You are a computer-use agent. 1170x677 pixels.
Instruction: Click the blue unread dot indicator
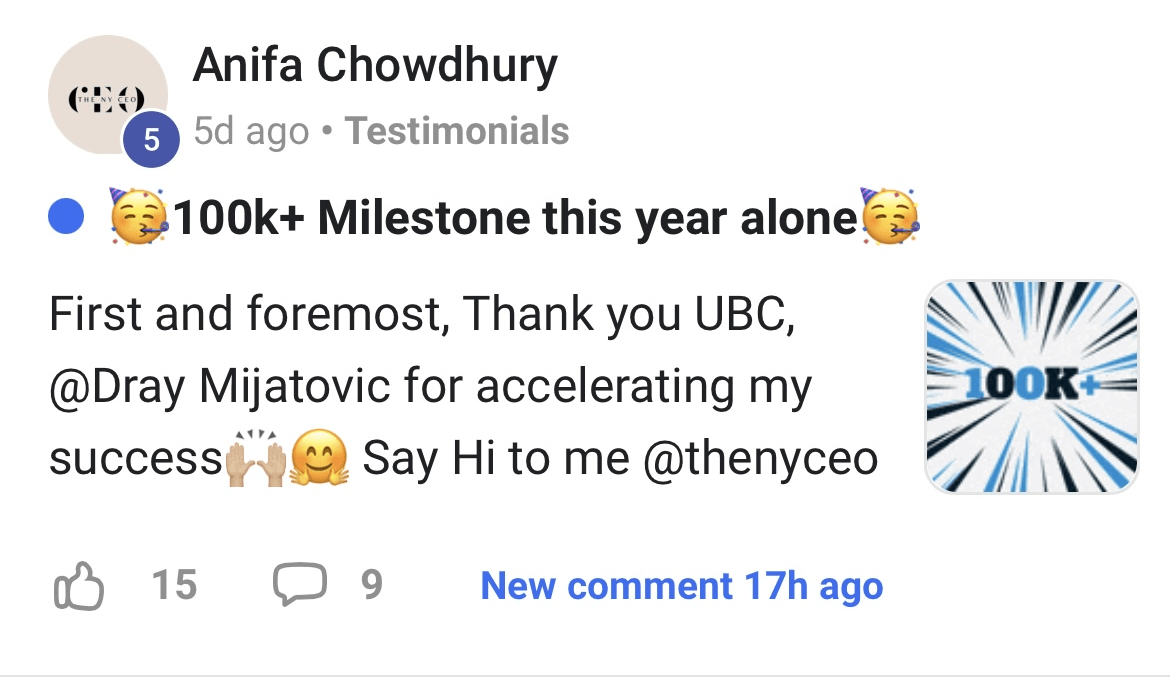66,217
